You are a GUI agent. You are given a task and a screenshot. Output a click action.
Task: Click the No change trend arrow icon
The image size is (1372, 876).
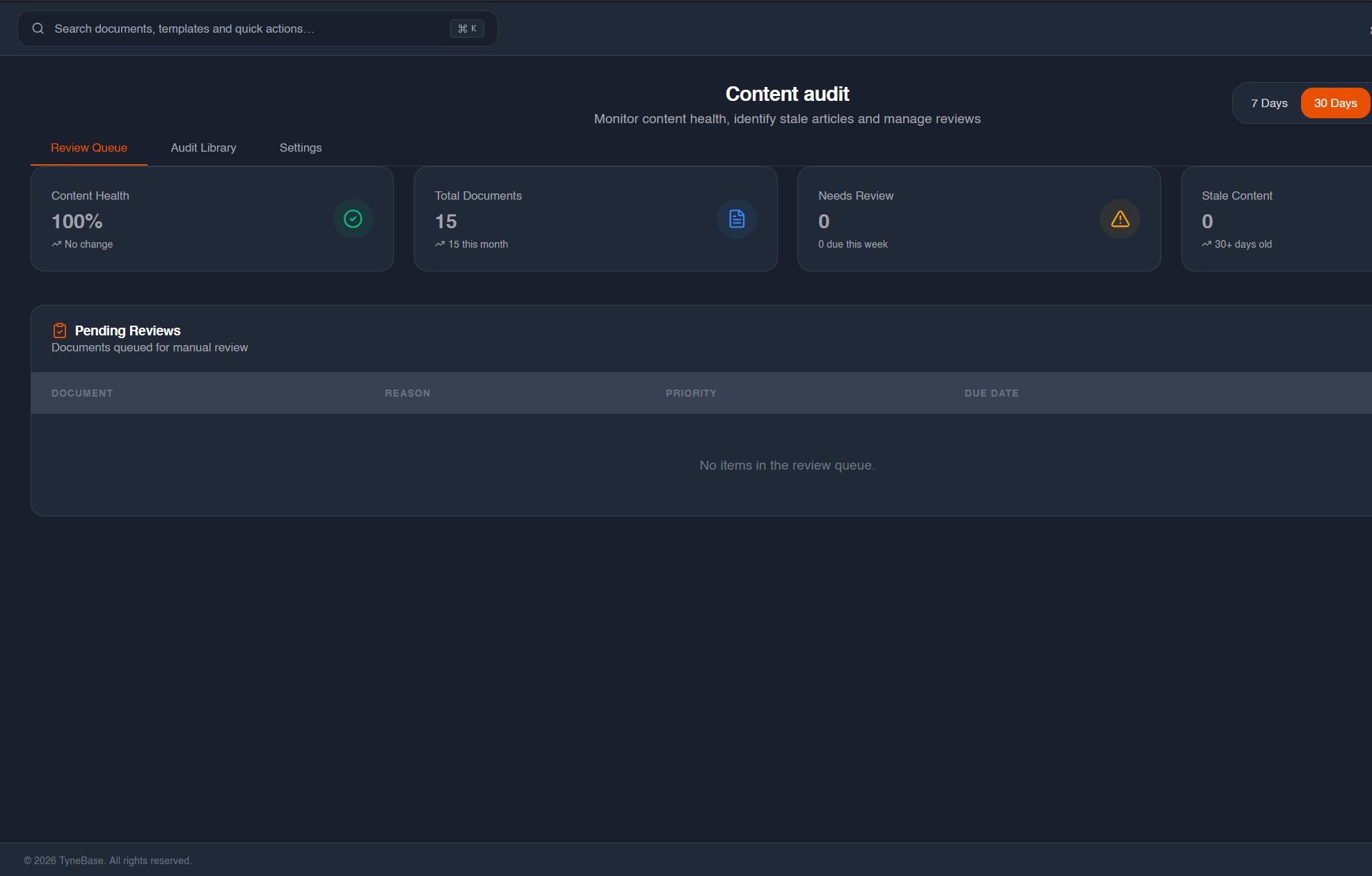click(x=56, y=244)
